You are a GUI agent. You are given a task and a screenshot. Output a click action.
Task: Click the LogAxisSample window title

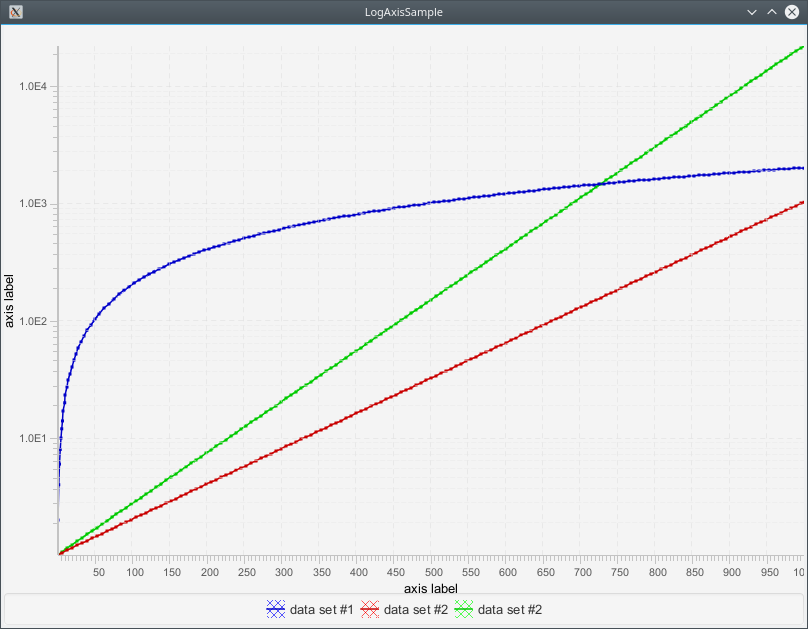tap(403, 12)
